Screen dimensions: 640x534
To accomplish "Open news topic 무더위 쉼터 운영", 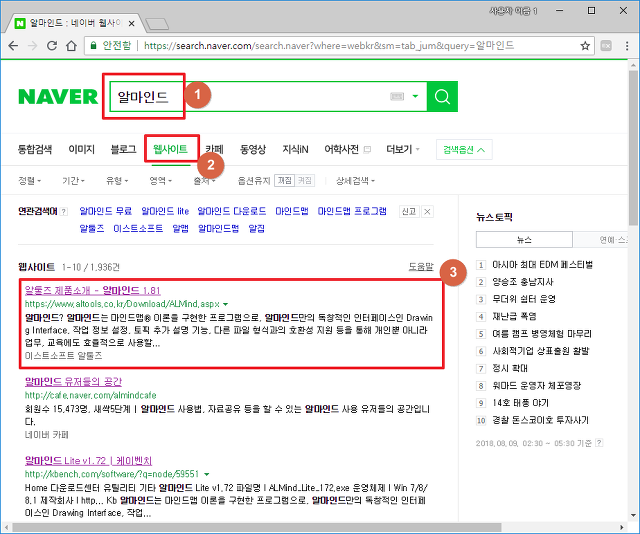I will click(524, 299).
